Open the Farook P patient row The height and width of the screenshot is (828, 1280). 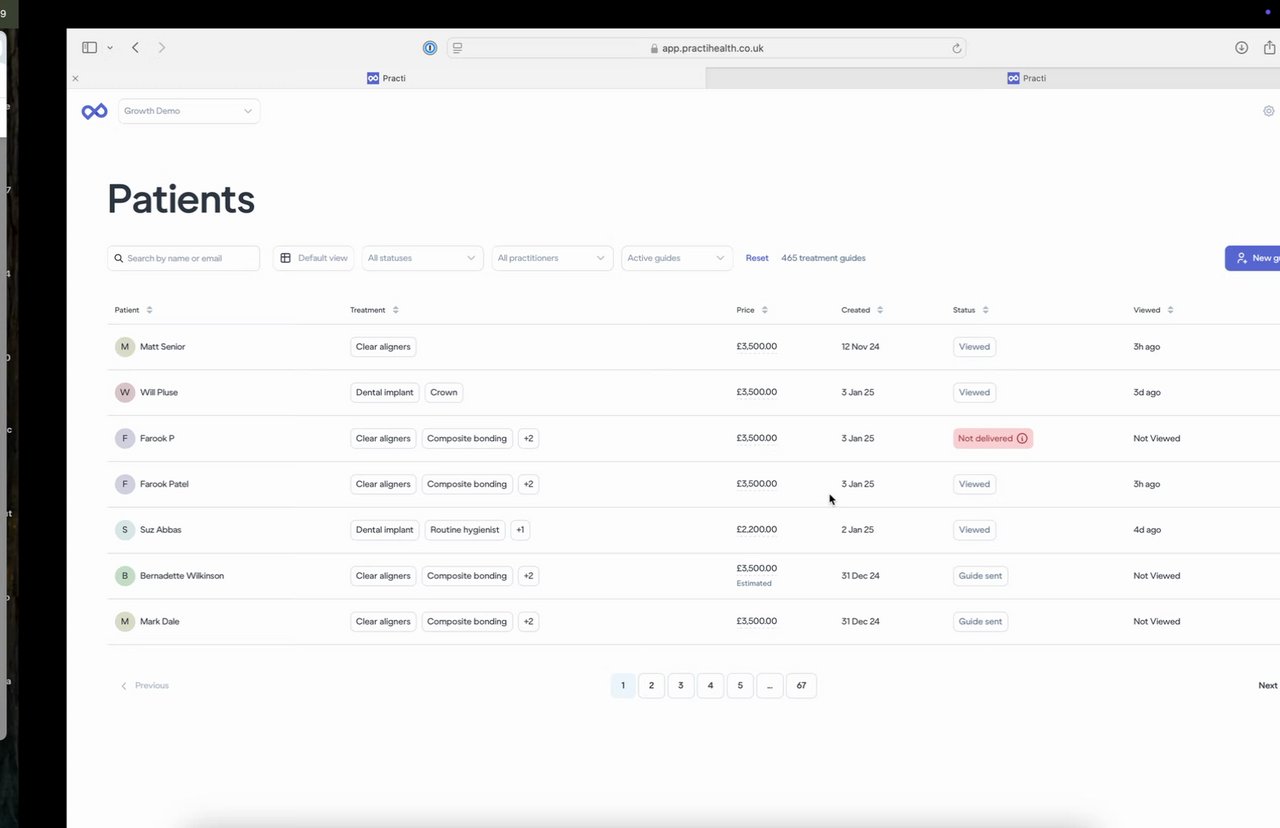(x=693, y=438)
